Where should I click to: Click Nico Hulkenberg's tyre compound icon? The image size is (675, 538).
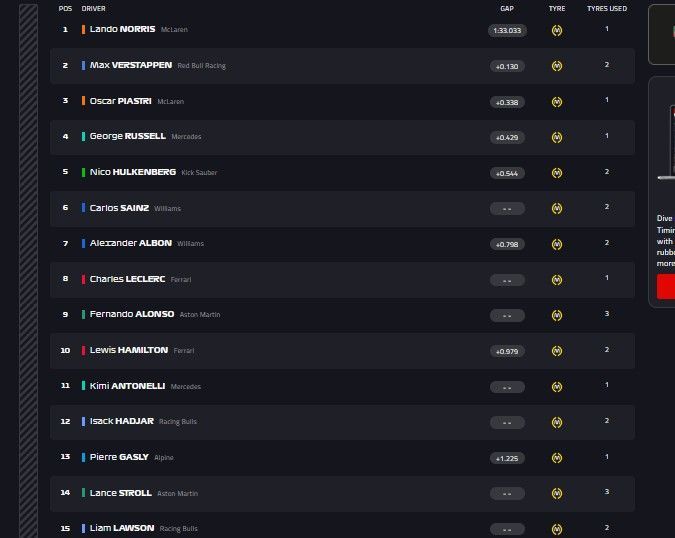[557, 173]
